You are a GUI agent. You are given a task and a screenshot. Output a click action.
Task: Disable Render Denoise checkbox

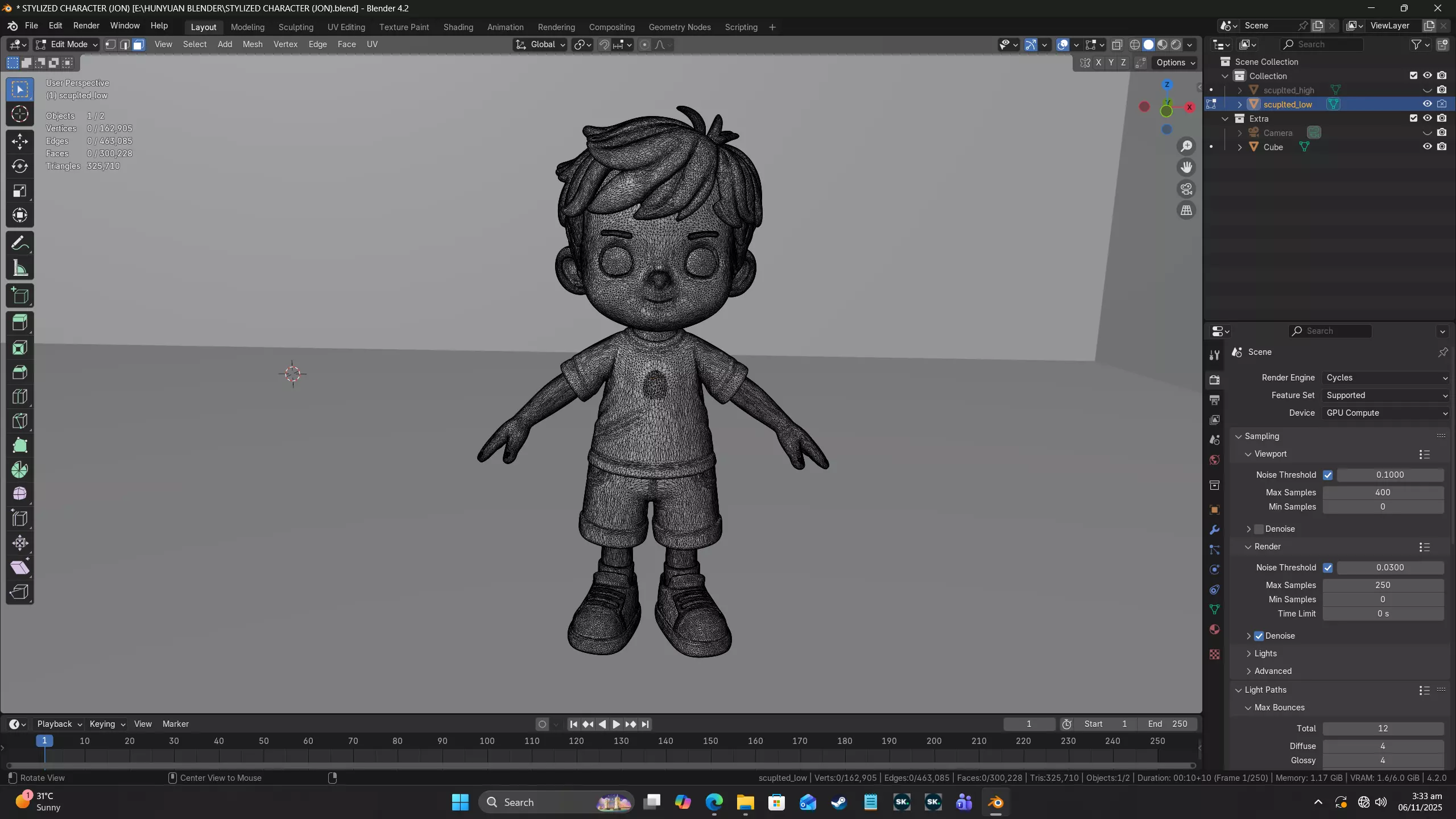[1259, 636]
